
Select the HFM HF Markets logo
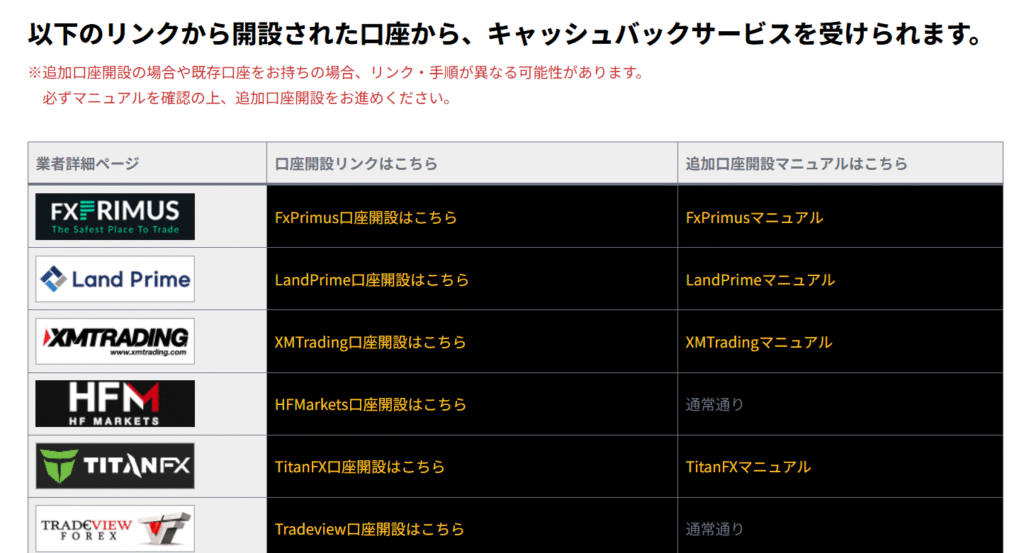pyautogui.click(x=115, y=404)
